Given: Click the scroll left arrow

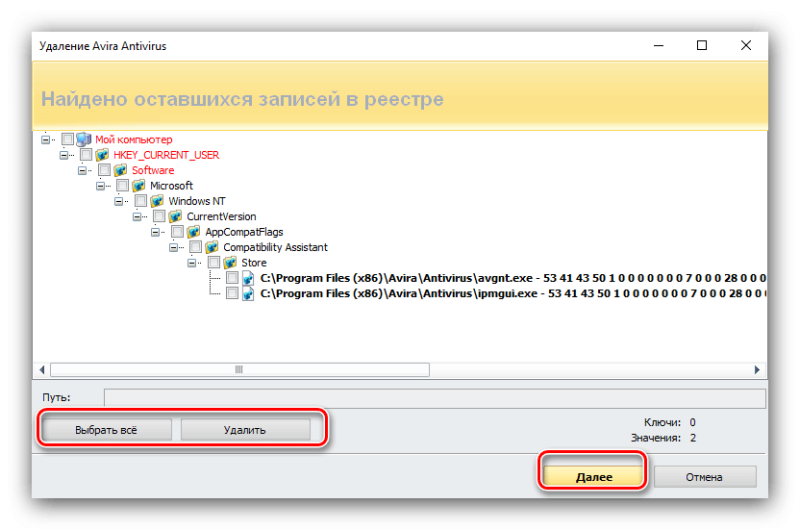Looking at the screenshot, I should (42, 369).
